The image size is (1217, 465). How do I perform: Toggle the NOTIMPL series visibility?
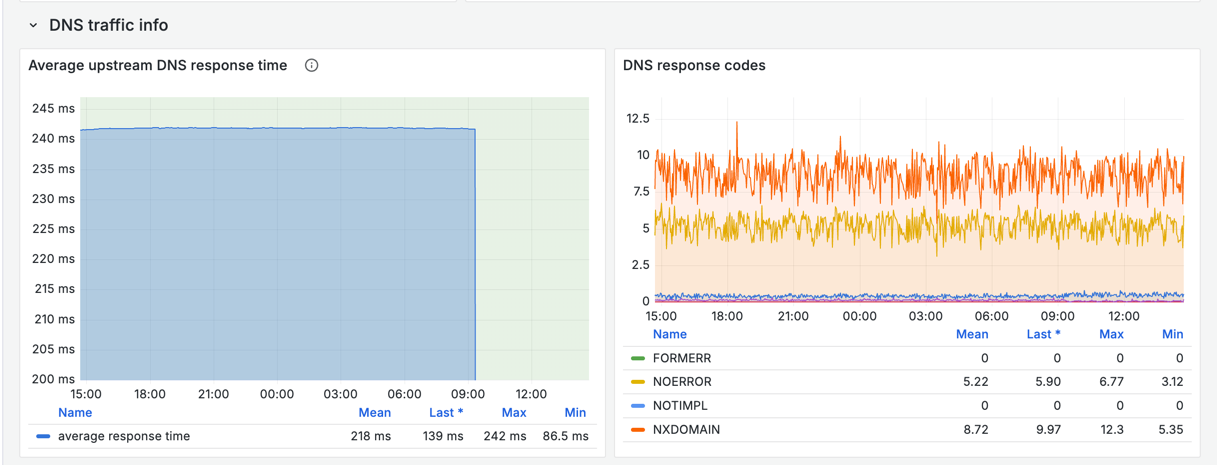point(680,406)
